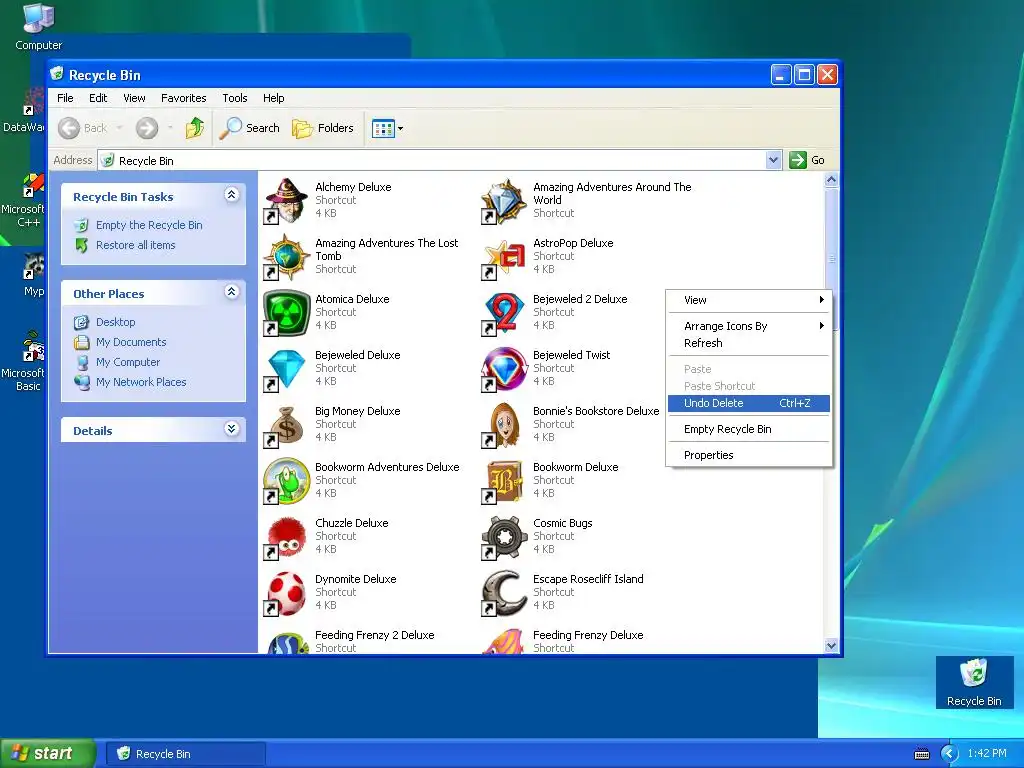Open the File menu
The image size is (1024, 768).
pos(65,98)
